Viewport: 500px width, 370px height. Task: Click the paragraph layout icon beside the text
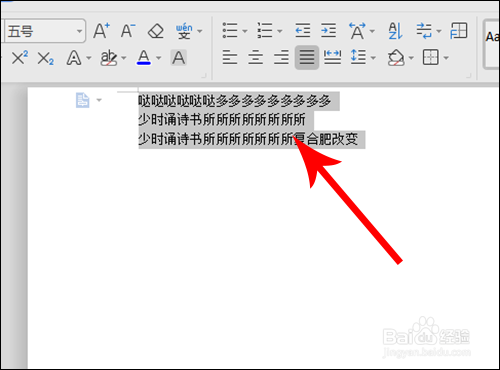tap(82, 100)
